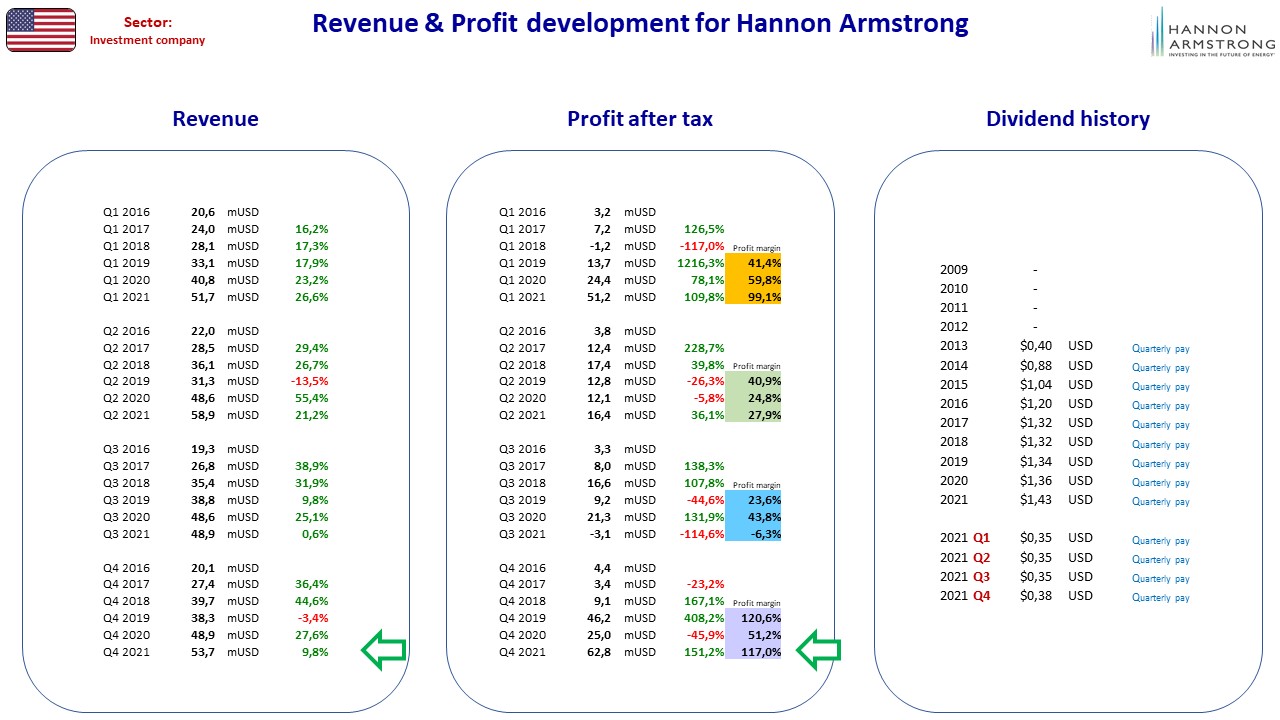The image size is (1280, 720).
Task: Click Q1 2021 revenue growth 26,6%
Action: (310, 297)
